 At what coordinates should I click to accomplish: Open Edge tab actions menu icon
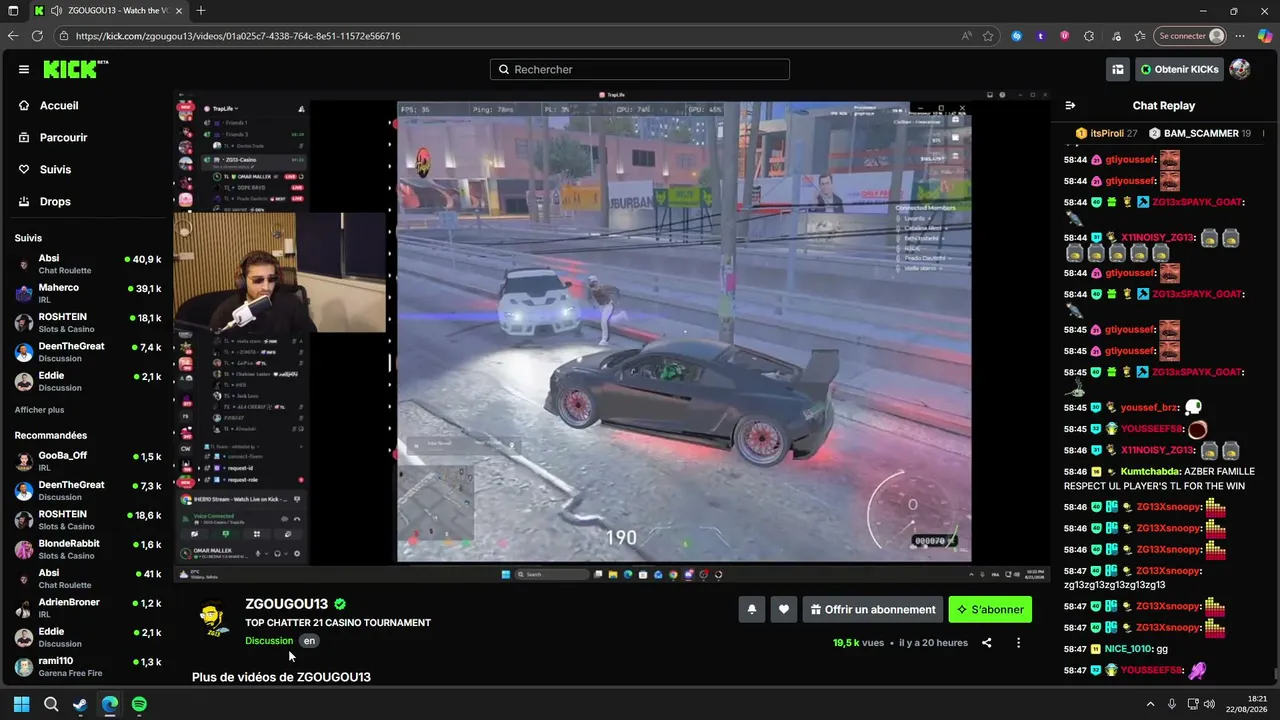click(x=13, y=11)
